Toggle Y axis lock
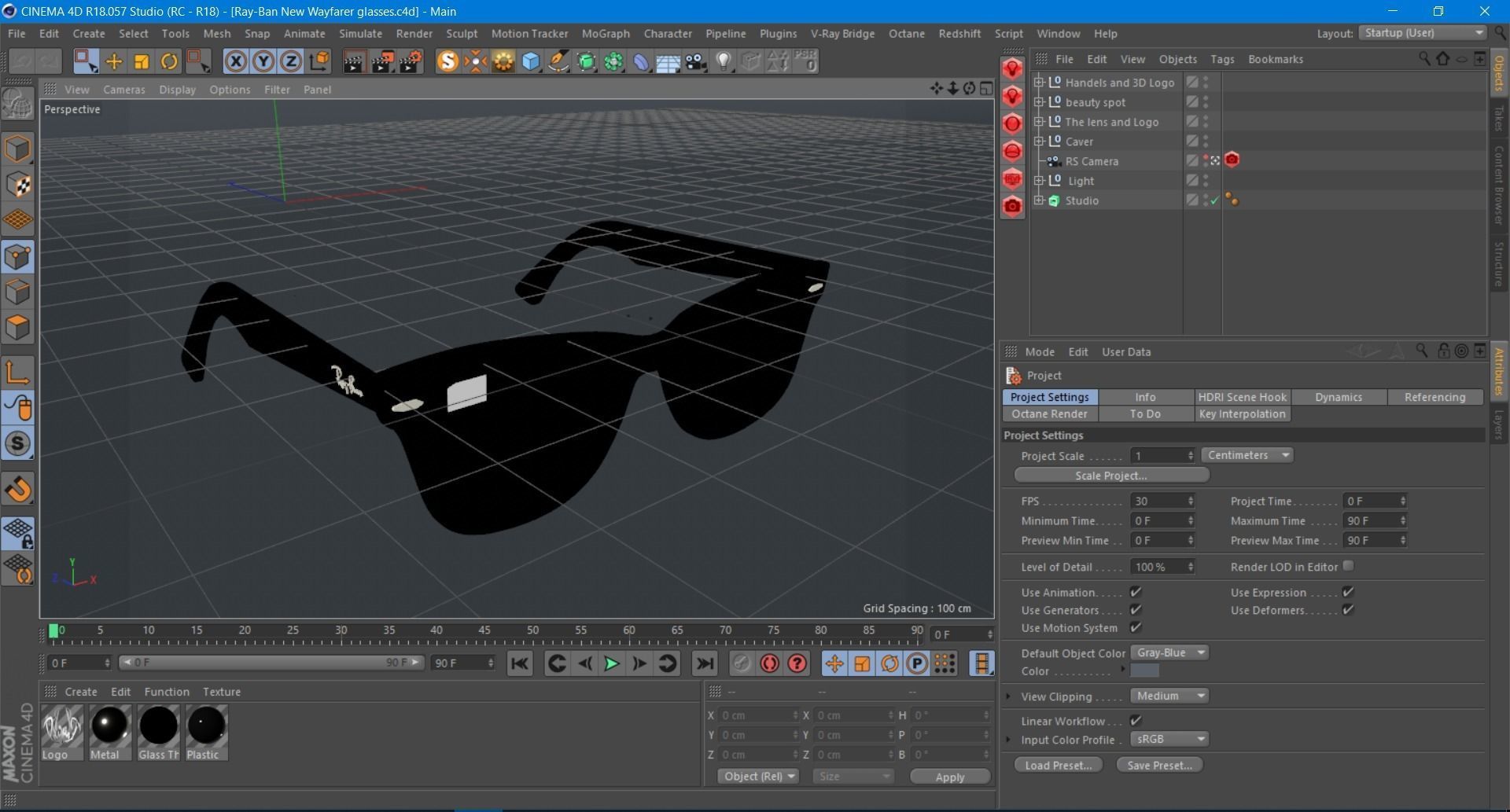 pos(263,61)
